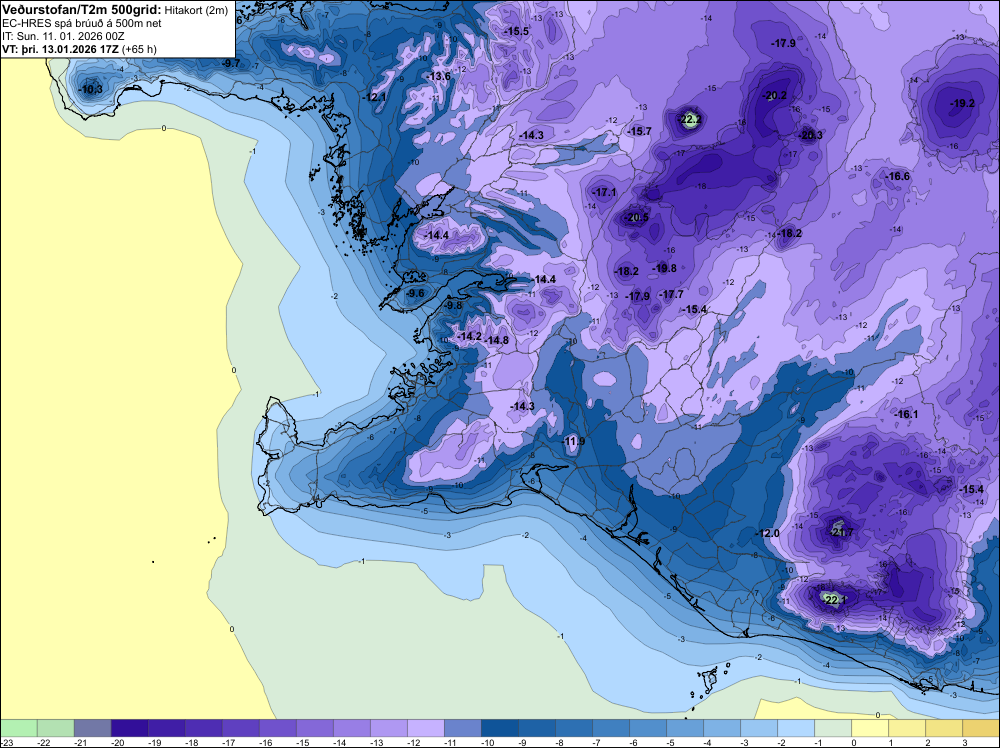The height and width of the screenshot is (748, 1000).
Task: Click the -12 label on the color legend
Action: (413, 742)
